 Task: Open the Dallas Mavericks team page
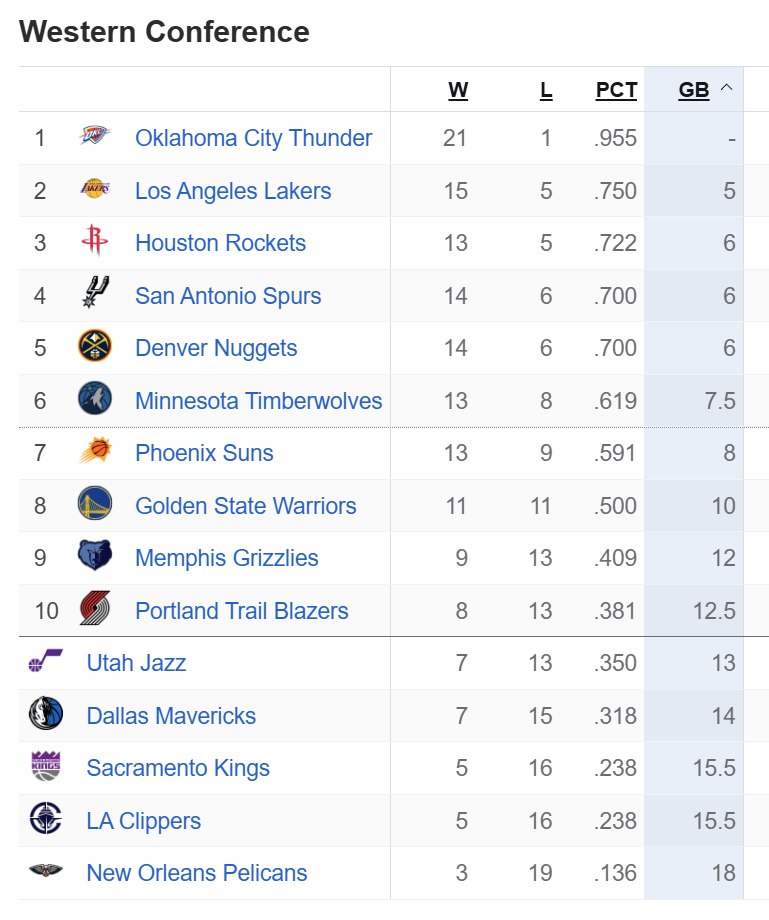[x=171, y=716]
